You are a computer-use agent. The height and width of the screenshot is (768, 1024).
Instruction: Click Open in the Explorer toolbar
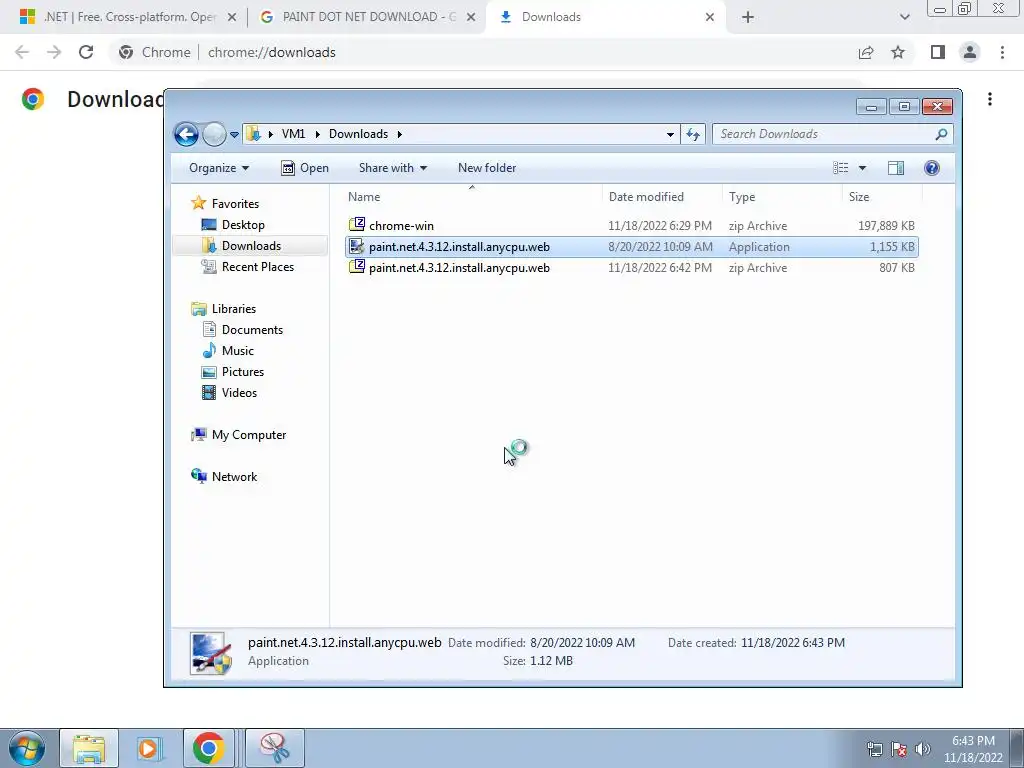(x=304, y=168)
